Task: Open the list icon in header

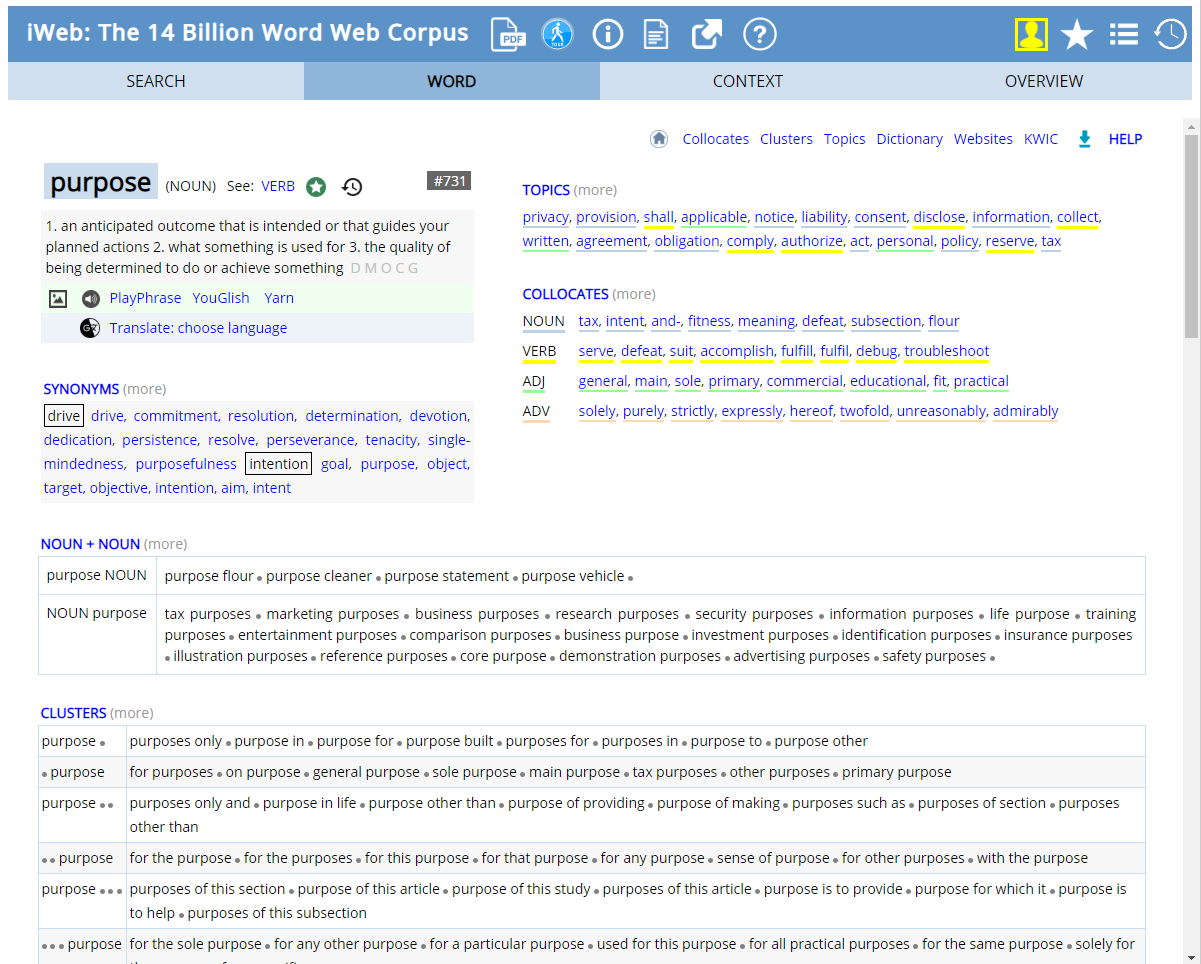Action: pyautogui.click(x=1124, y=35)
